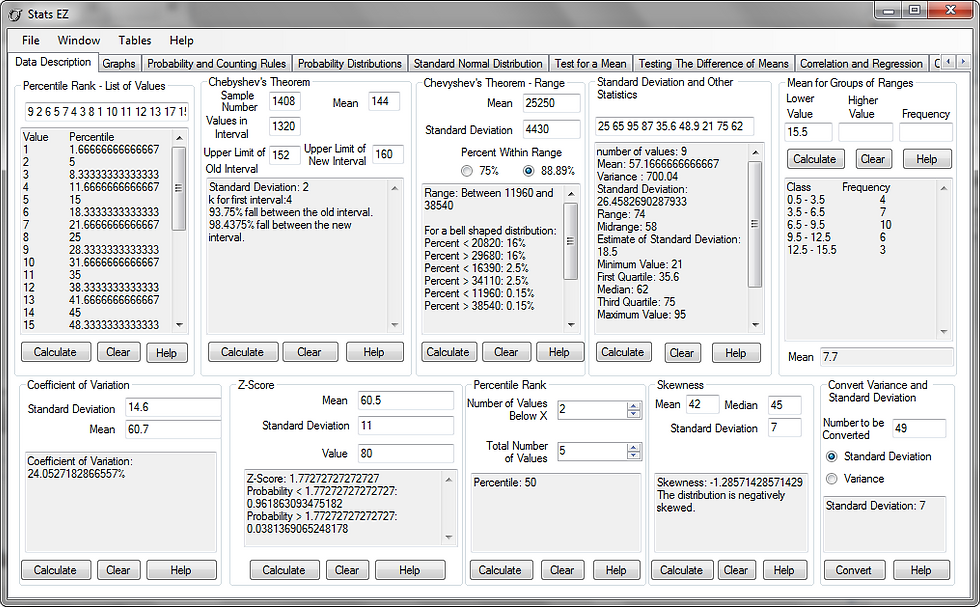Viewport: 980px width, 607px height.
Task: Calculate the Percentile Rank from counts
Action: (x=500, y=570)
